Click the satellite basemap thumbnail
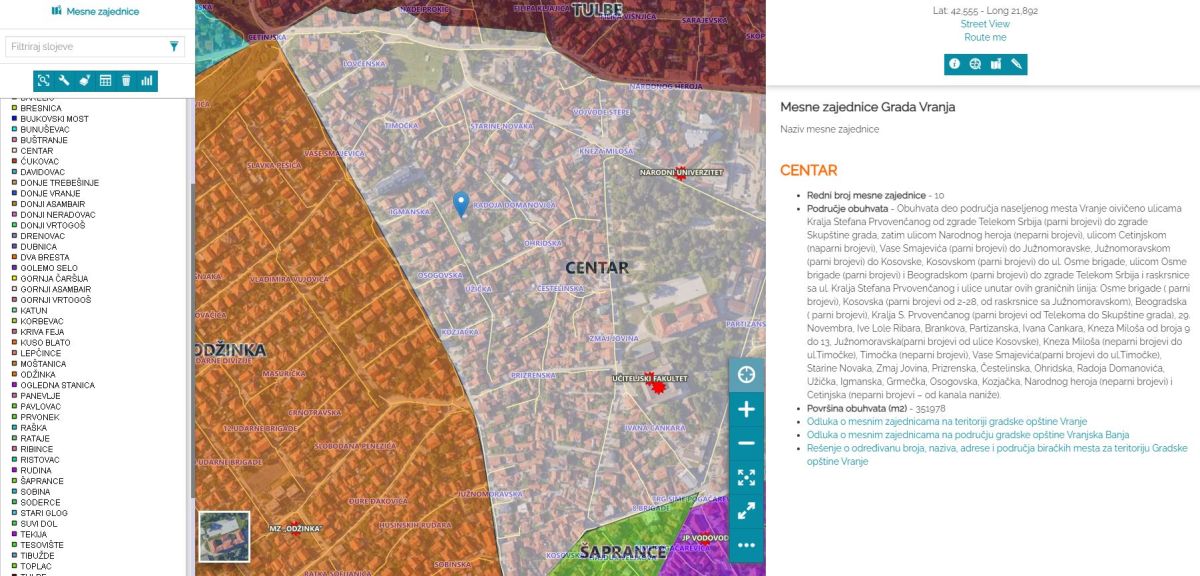Screen dimensions: 1200x576 pyautogui.click(x=224, y=536)
